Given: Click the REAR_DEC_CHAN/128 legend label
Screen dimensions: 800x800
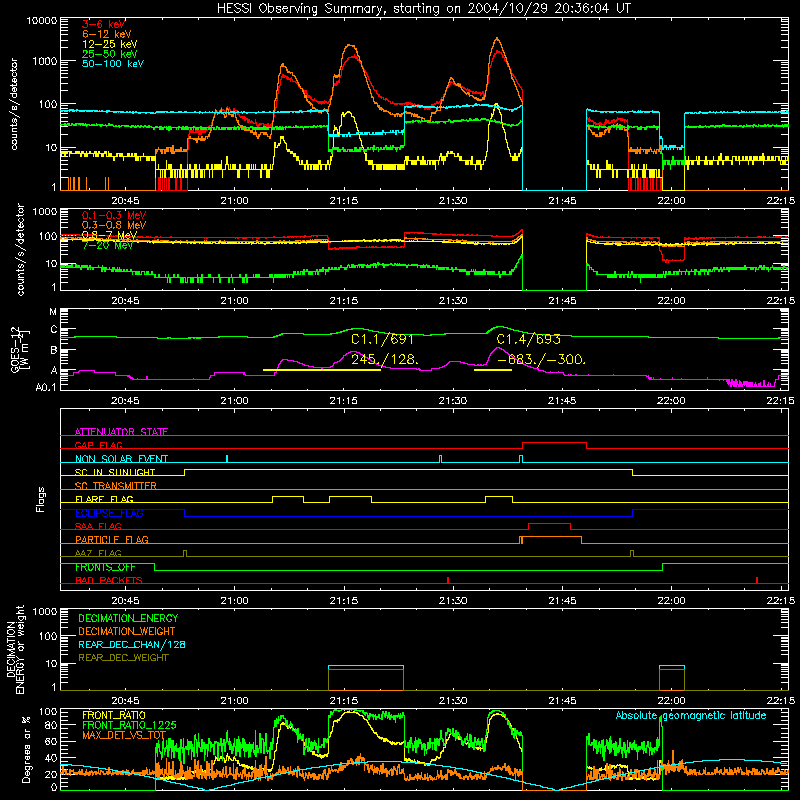Looking at the screenshot, I should pos(132,644).
